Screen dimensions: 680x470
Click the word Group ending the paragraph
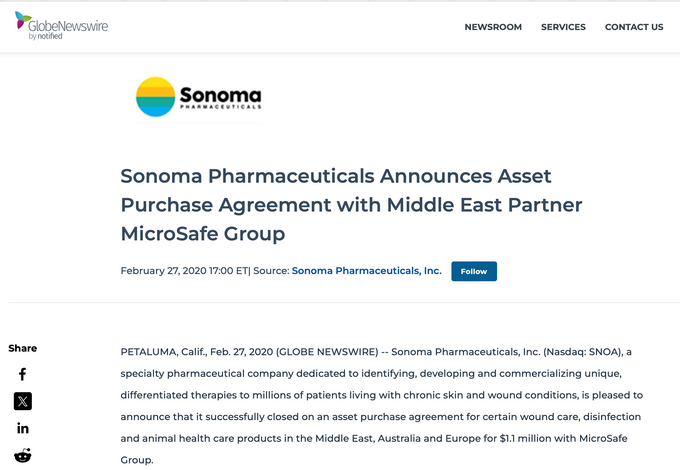(x=137, y=460)
